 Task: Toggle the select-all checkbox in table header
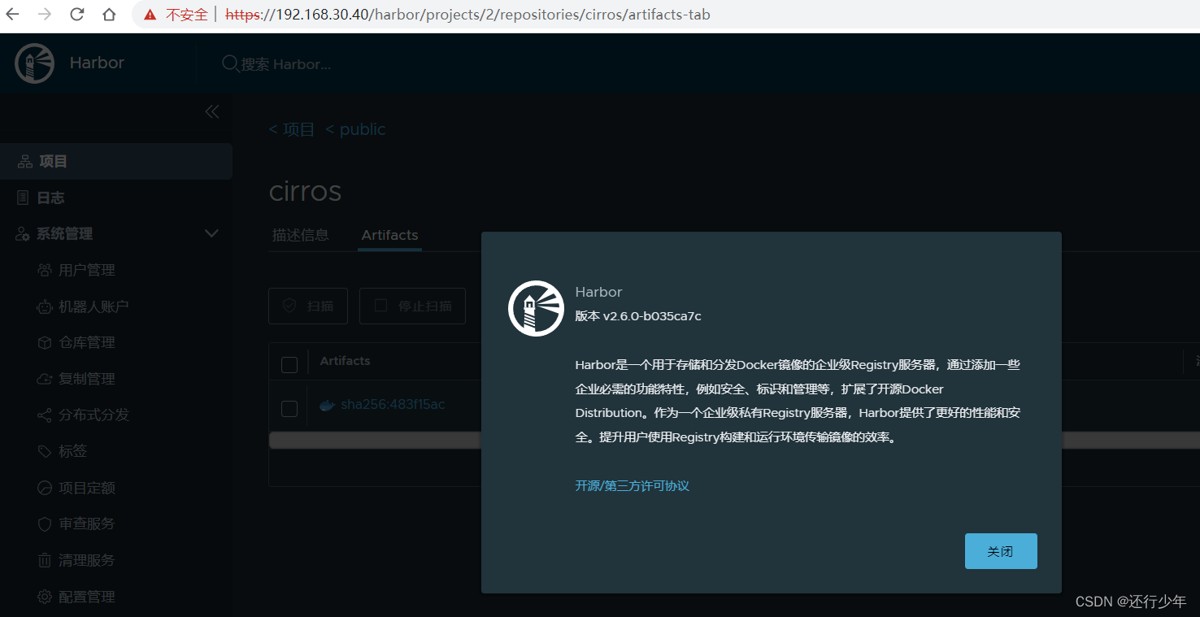[x=289, y=365]
